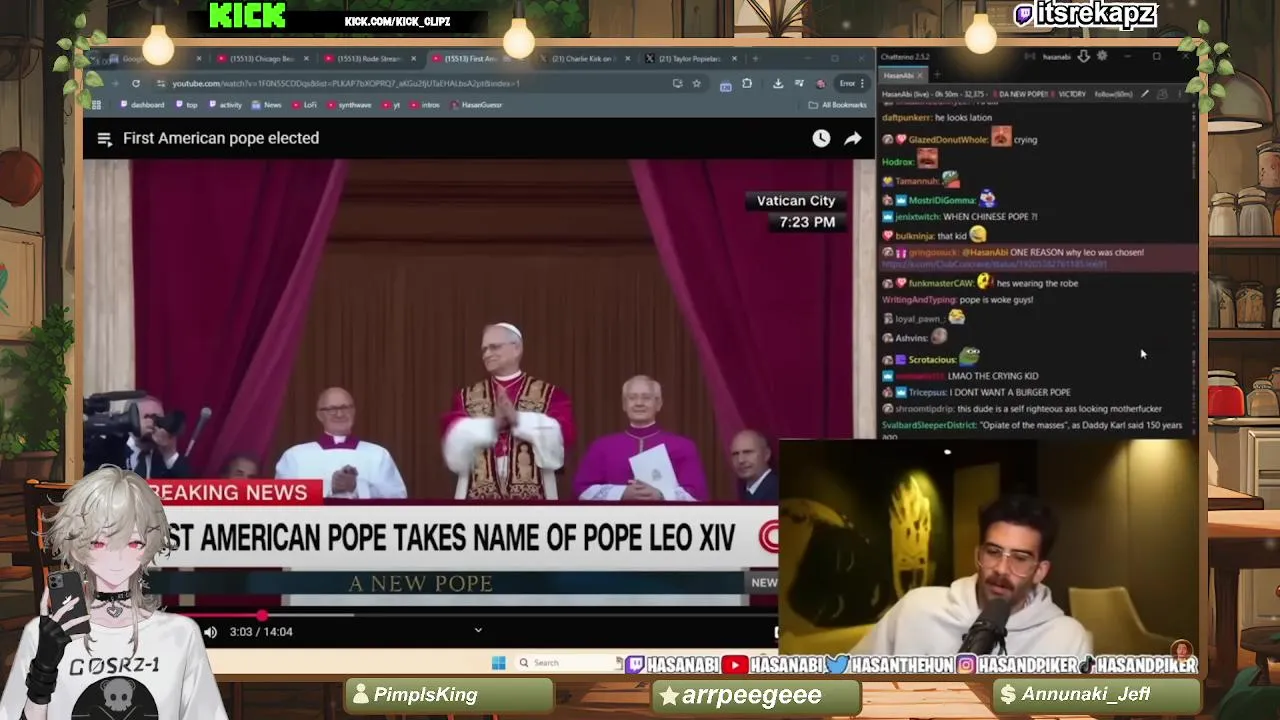Click username funkmasterCAW in chat

tap(941, 284)
